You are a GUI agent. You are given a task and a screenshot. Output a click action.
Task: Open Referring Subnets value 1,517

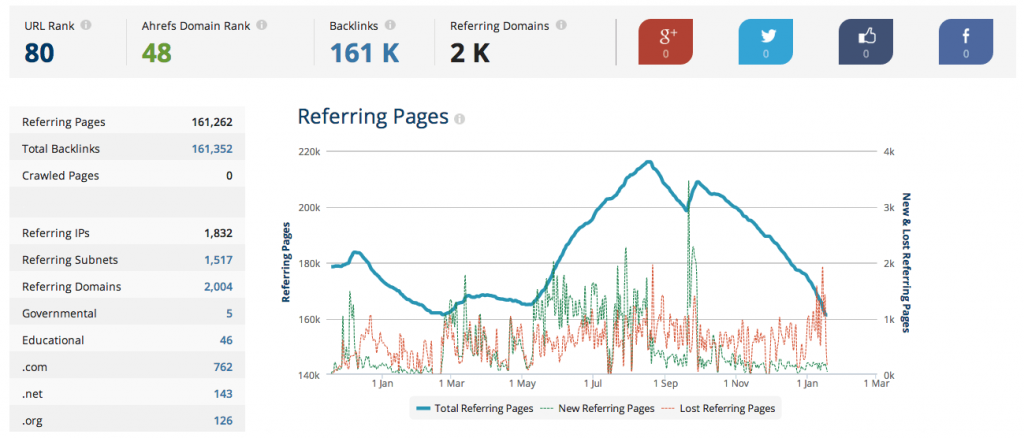pyautogui.click(x=219, y=260)
